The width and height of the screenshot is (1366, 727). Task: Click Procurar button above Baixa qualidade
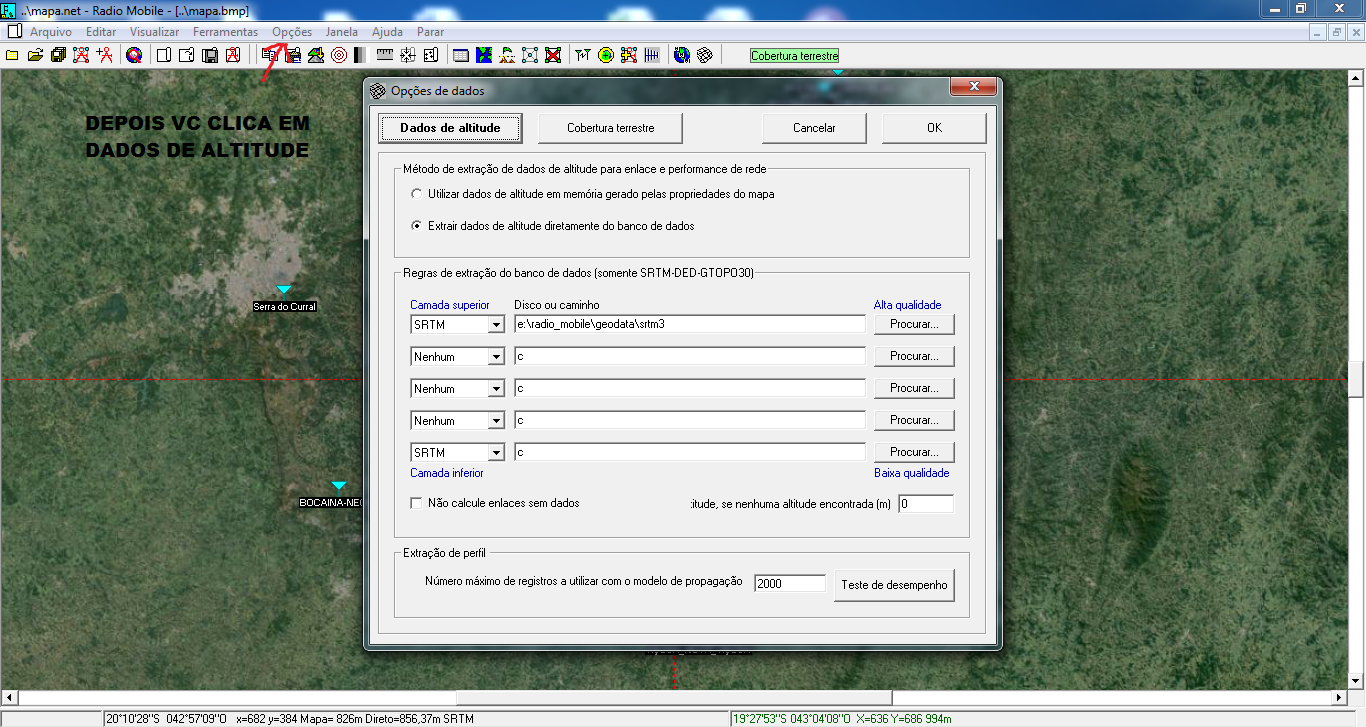914,452
